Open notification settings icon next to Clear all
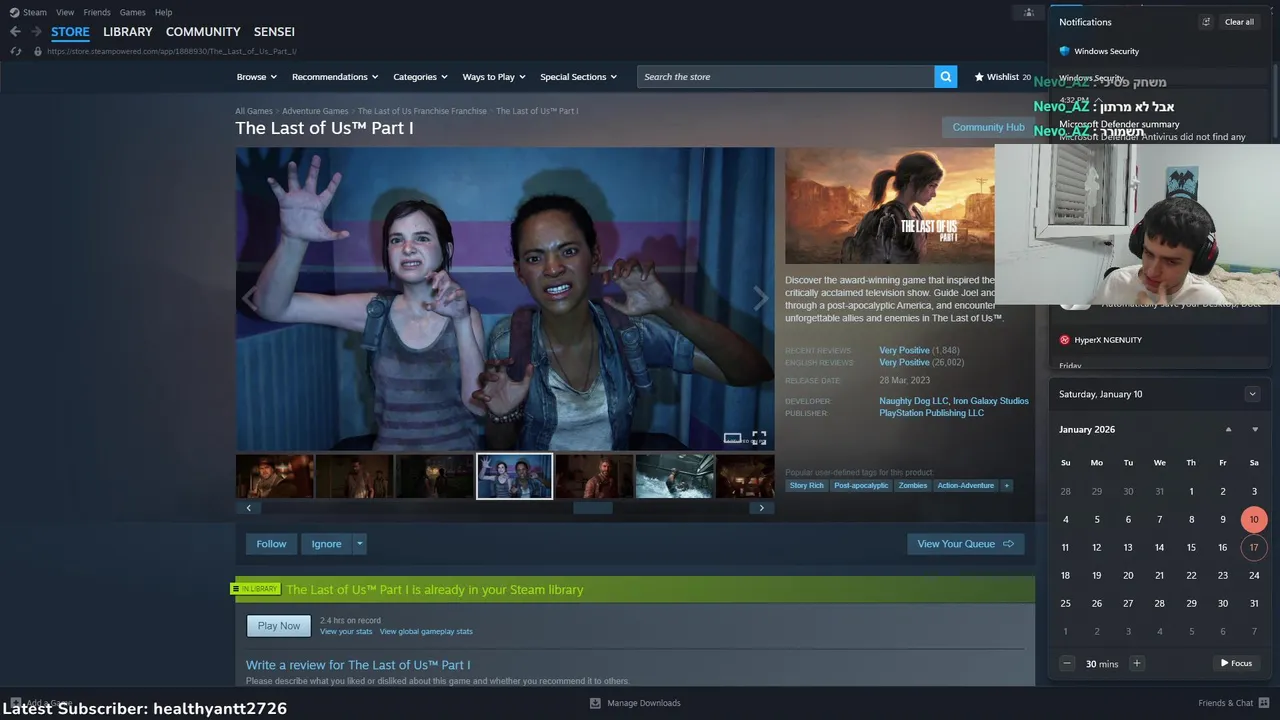 point(1206,22)
